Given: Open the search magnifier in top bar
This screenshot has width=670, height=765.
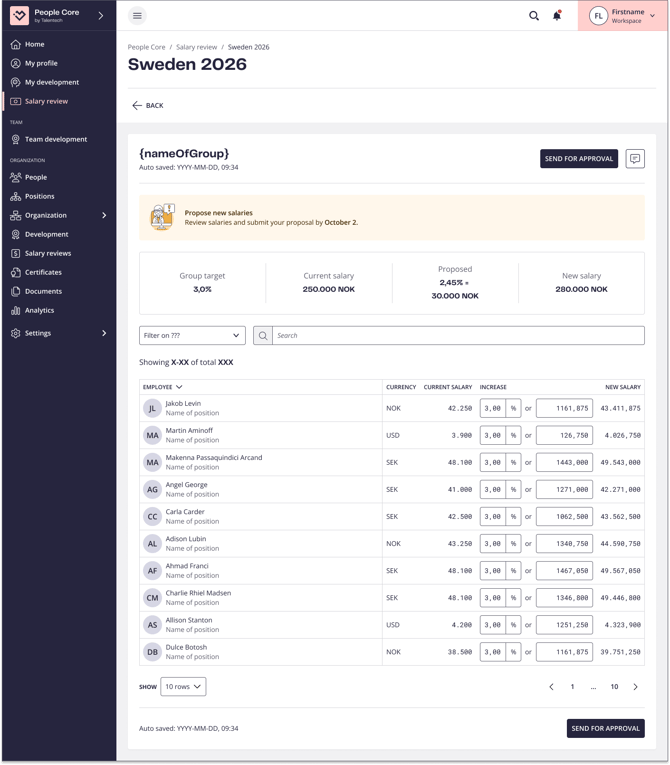Looking at the screenshot, I should click(x=534, y=16).
